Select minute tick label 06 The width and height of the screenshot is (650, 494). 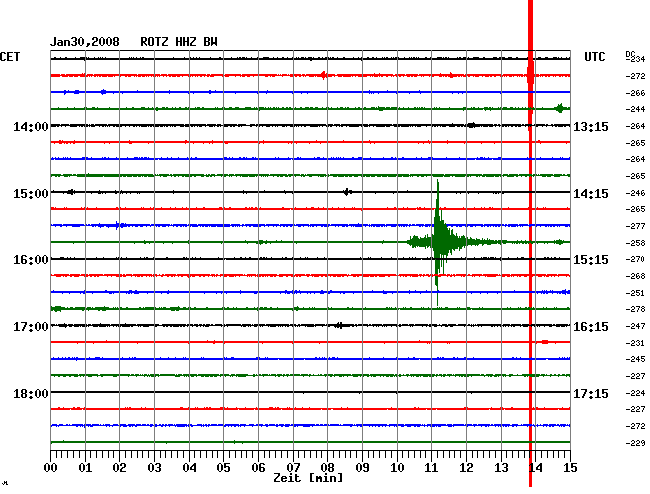(x=258, y=468)
